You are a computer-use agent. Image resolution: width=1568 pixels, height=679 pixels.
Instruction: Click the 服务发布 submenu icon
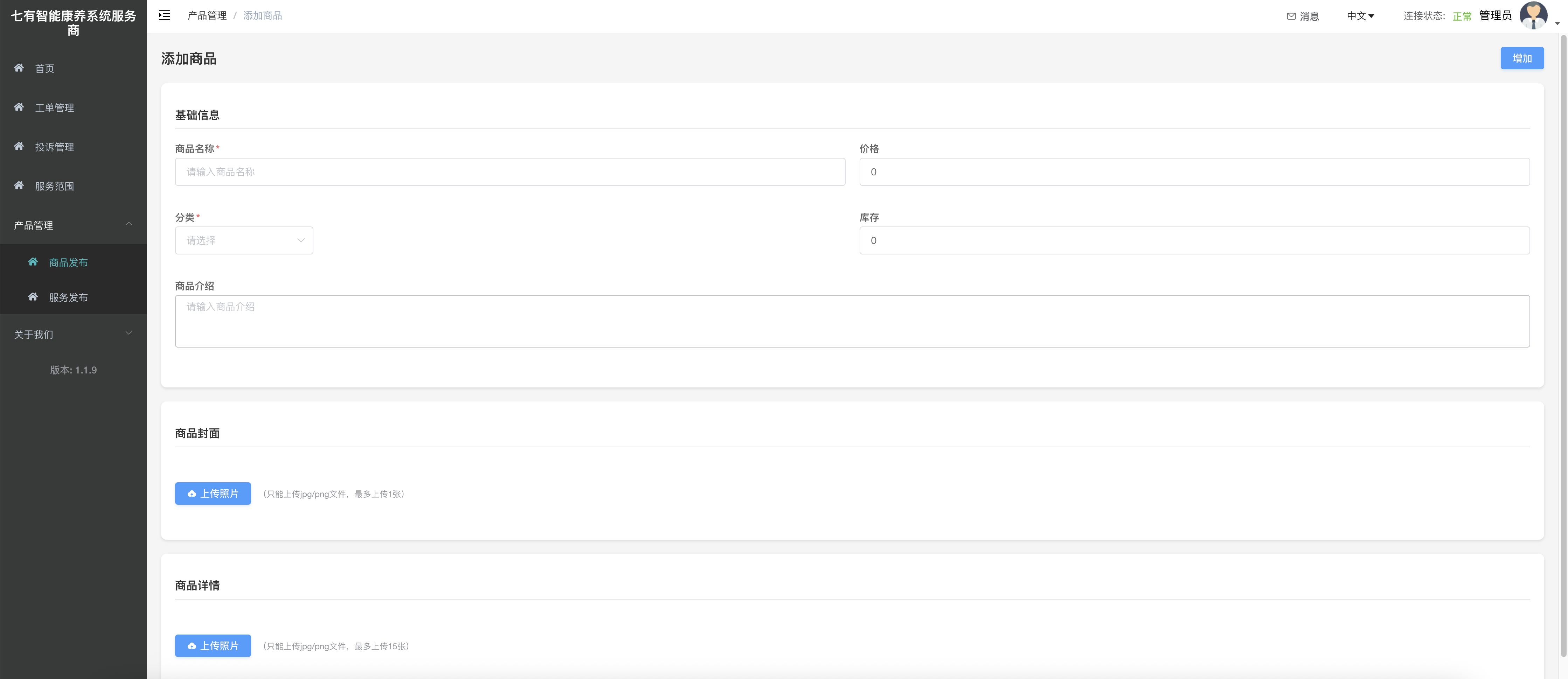[x=33, y=297]
